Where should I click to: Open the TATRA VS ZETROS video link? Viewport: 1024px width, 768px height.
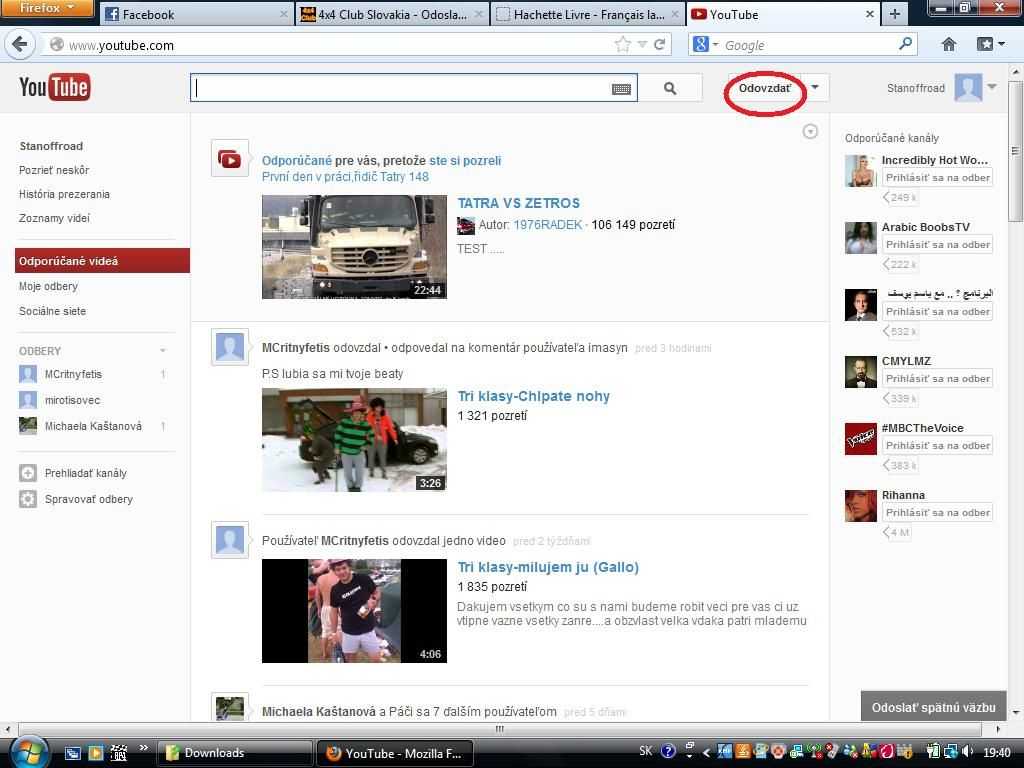coord(519,203)
